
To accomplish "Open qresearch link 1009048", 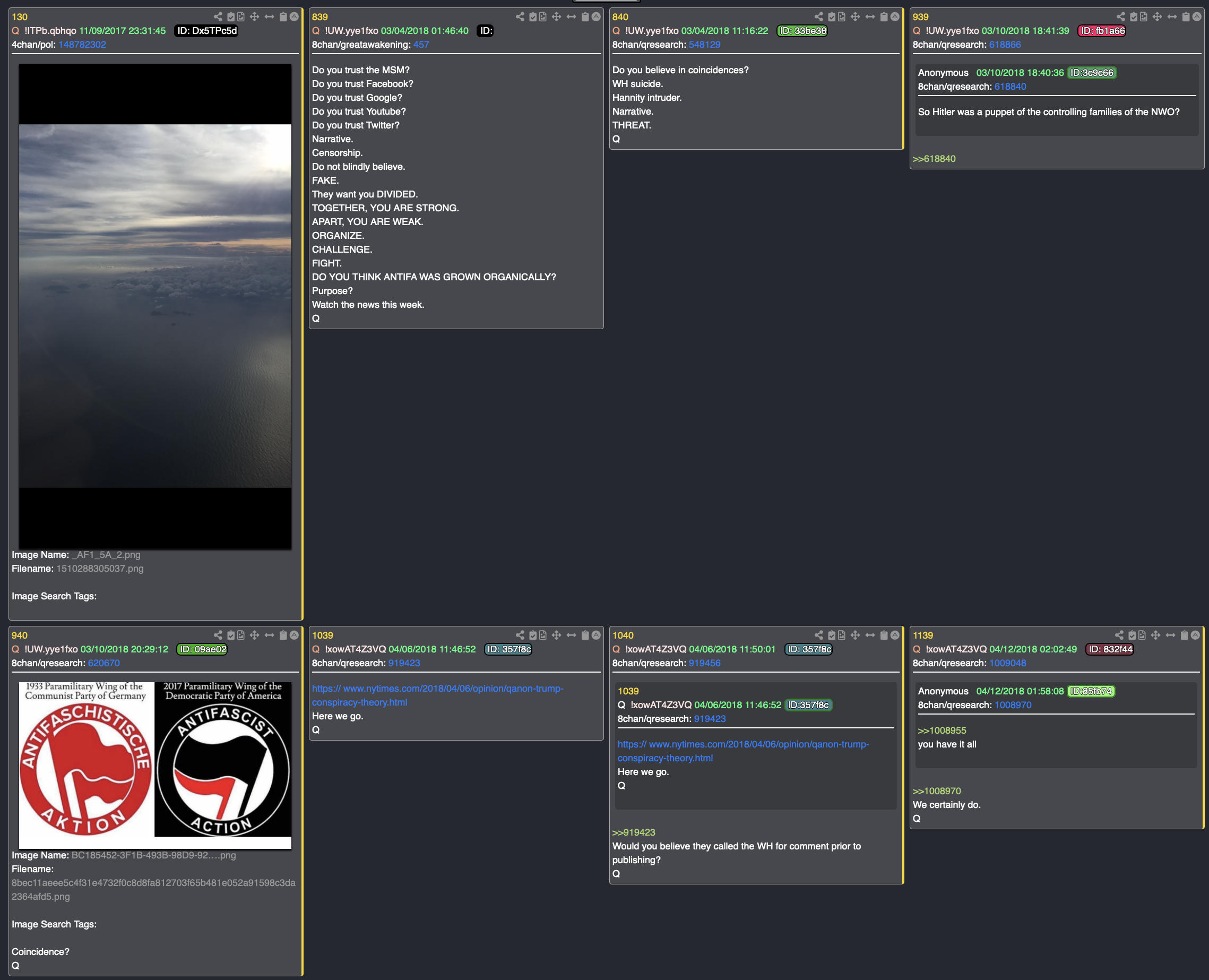I will (1007, 663).
